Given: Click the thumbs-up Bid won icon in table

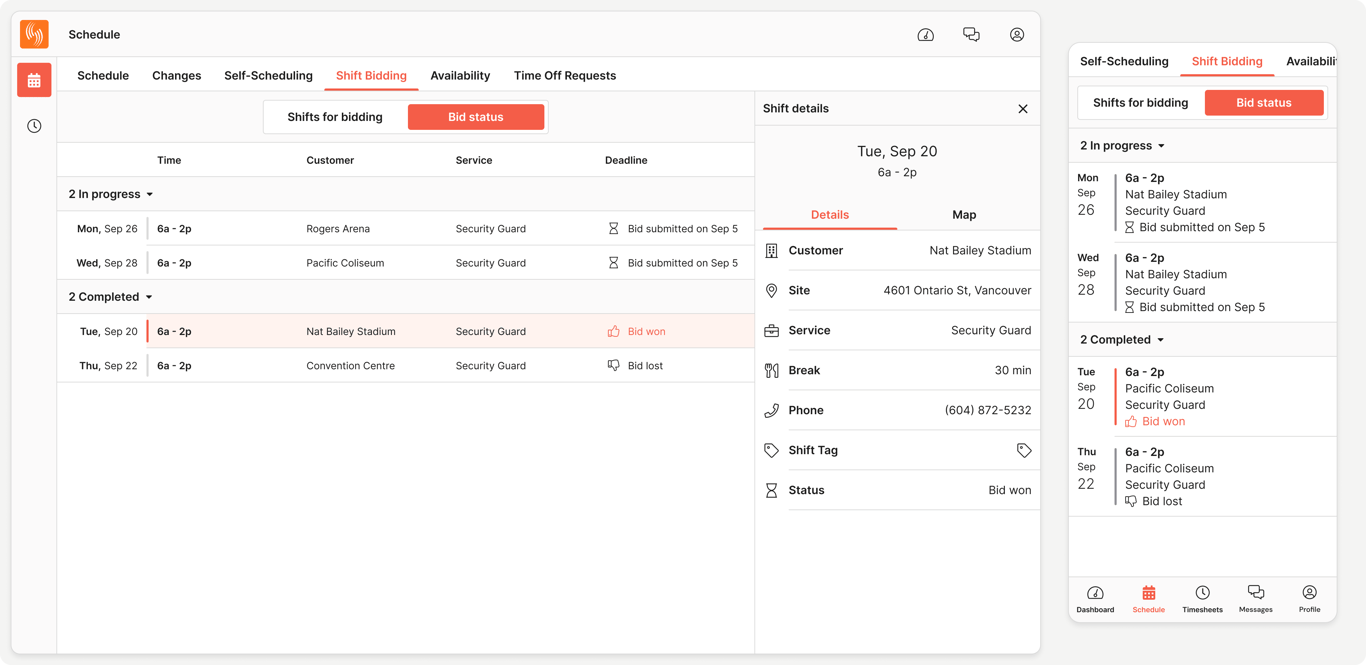Looking at the screenshot, I should 614,331.
